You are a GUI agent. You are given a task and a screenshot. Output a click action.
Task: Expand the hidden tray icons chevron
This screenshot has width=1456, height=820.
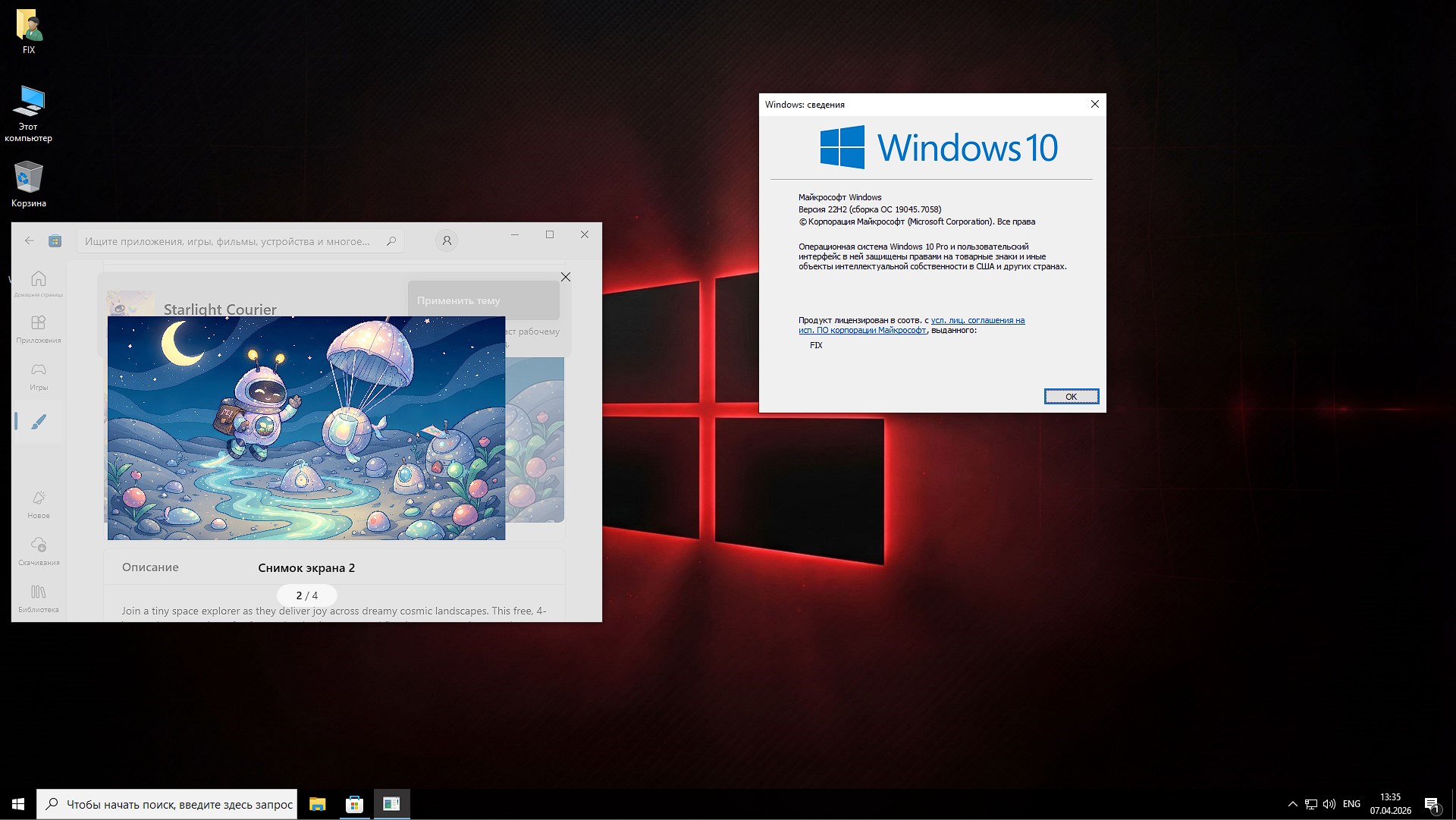point(1291,804)
